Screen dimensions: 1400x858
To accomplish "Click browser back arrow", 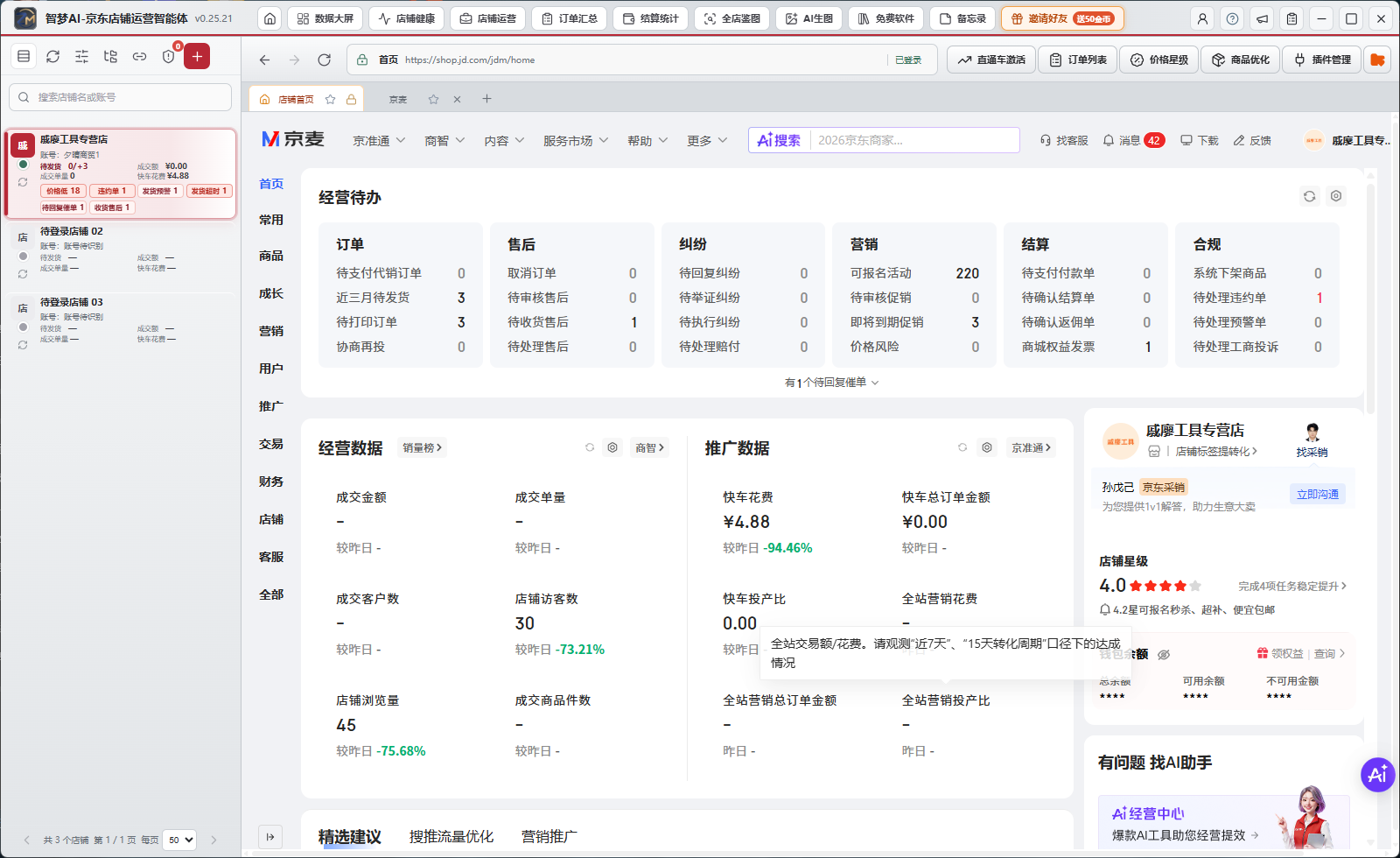I will click(x=264, y=60).
